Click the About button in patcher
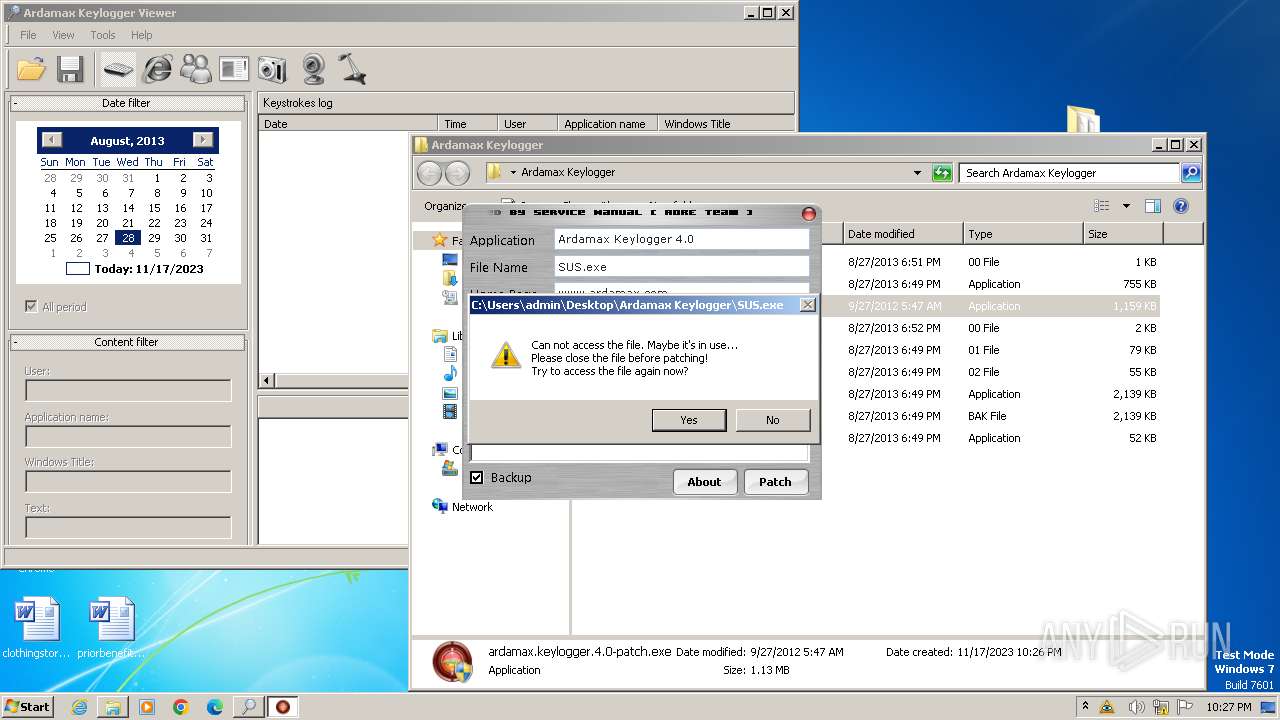This screenshot has width=1280, height=720. pyautogui.click(x=704, y=482)
